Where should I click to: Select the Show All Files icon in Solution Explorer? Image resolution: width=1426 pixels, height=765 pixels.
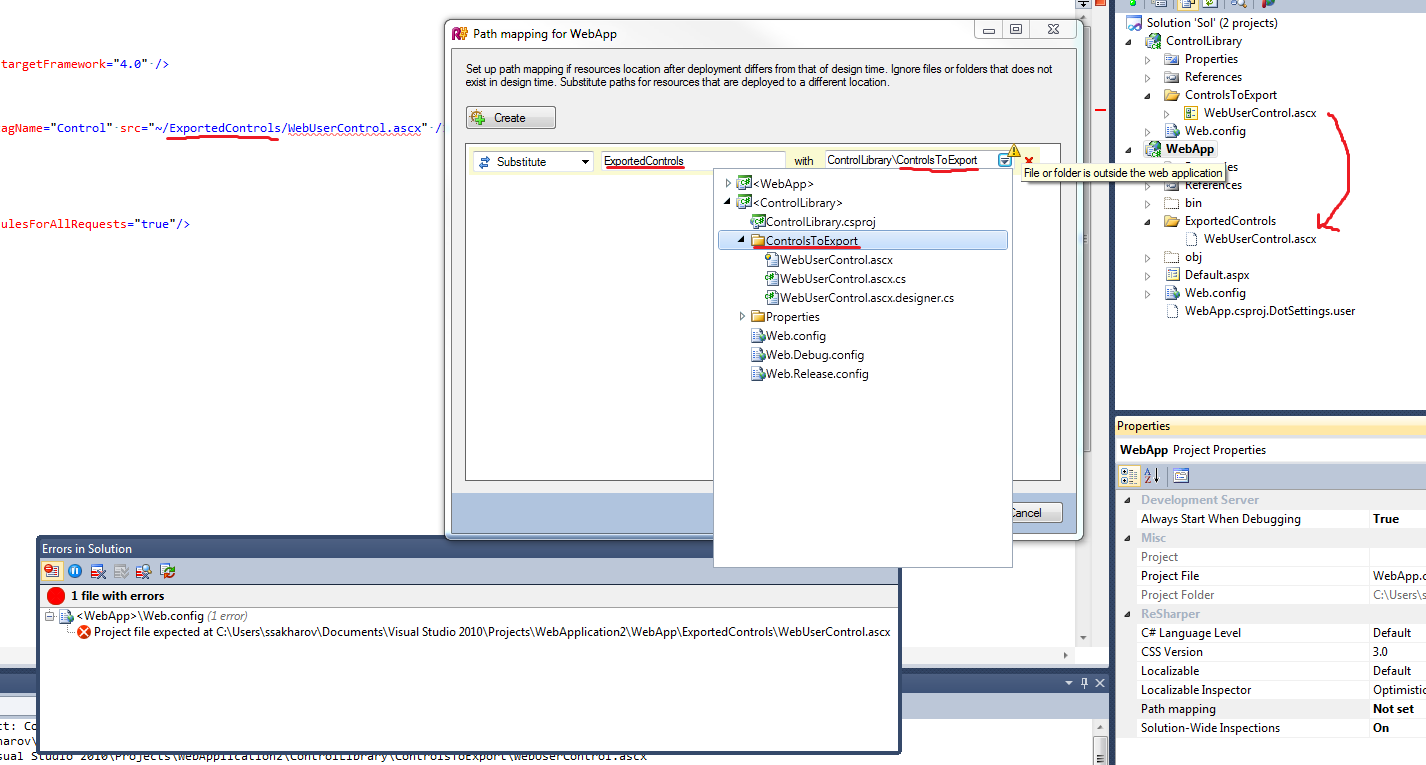pyautogui.click(x=1186, y=7)
